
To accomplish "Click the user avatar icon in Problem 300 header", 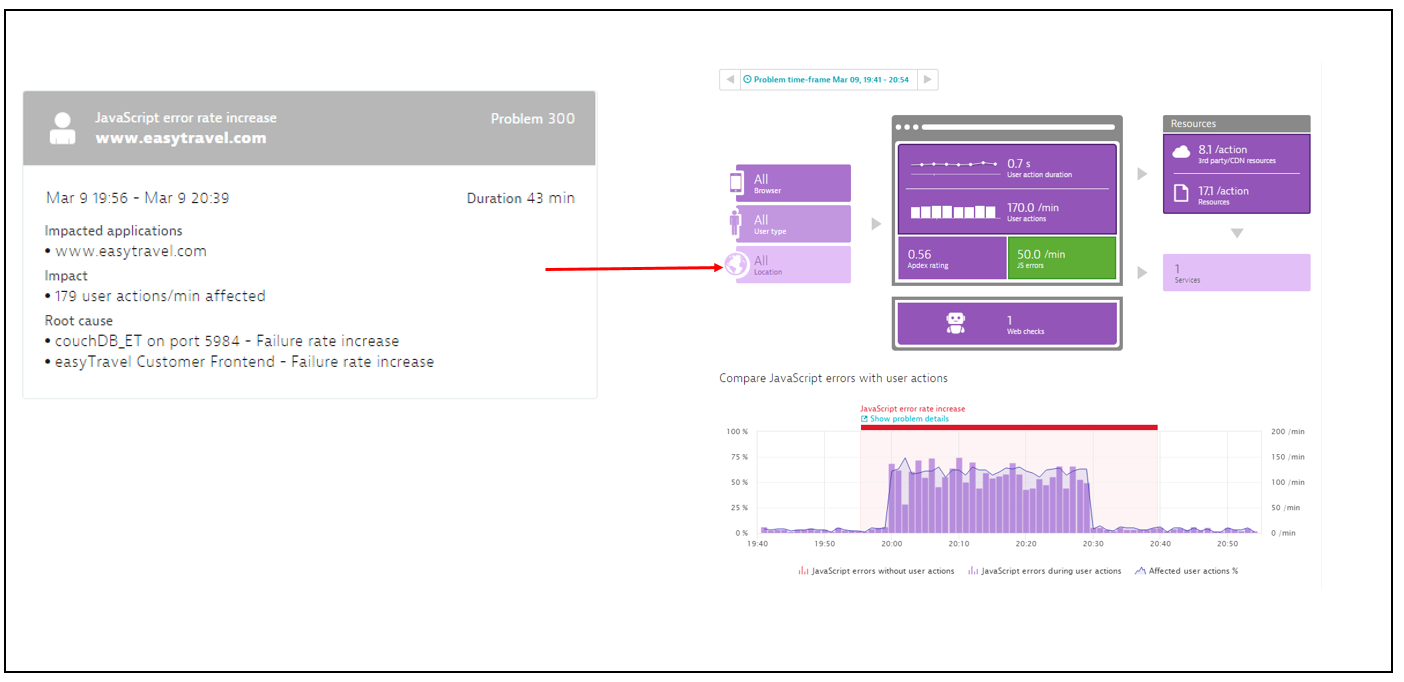I will pos(62,126).
